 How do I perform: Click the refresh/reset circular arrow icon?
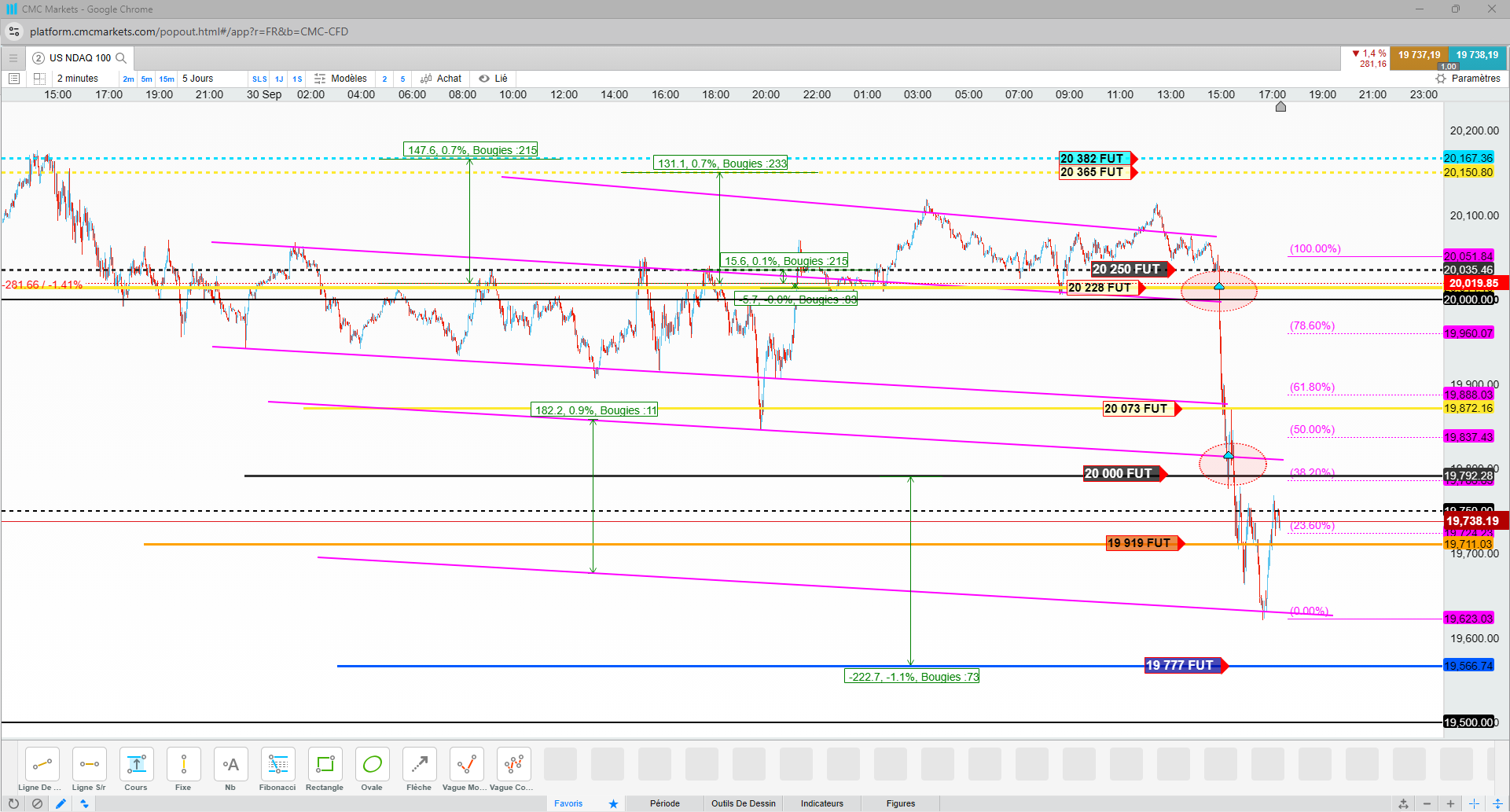(13, 803)
